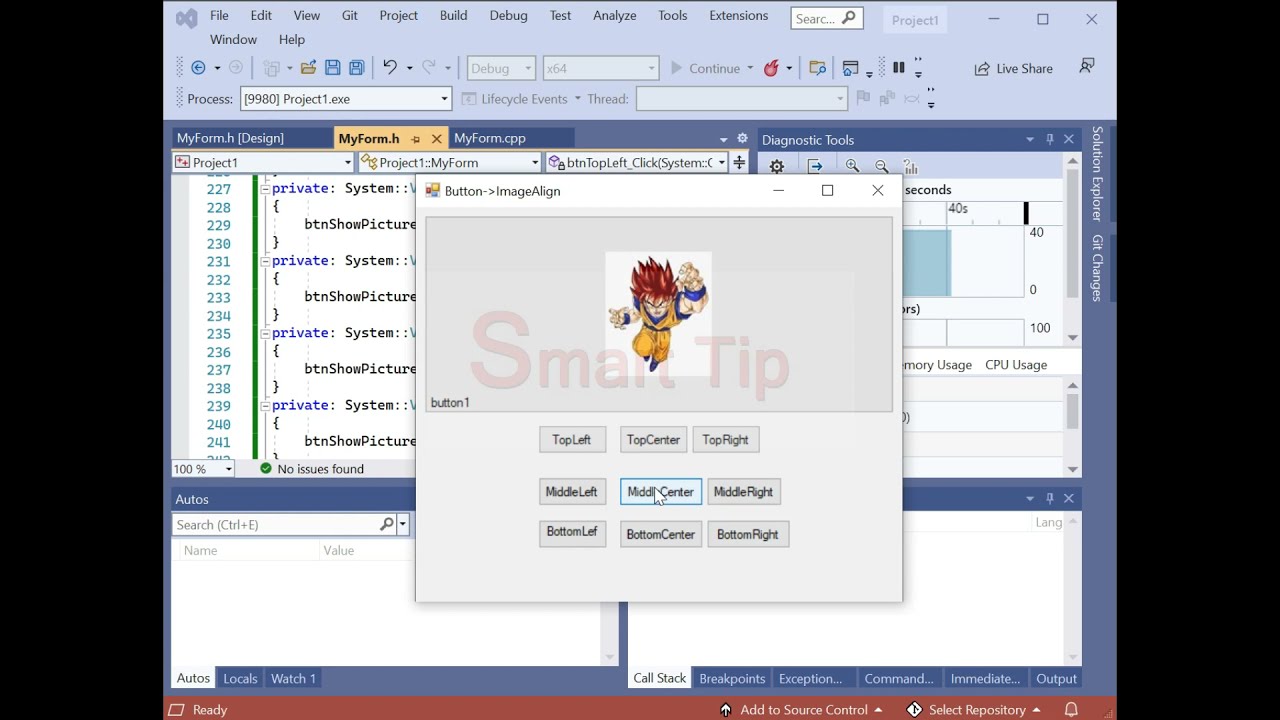1280x720 pixels.
Task: Click editor tab settings gear icon
Action: (x=742, y=138)
